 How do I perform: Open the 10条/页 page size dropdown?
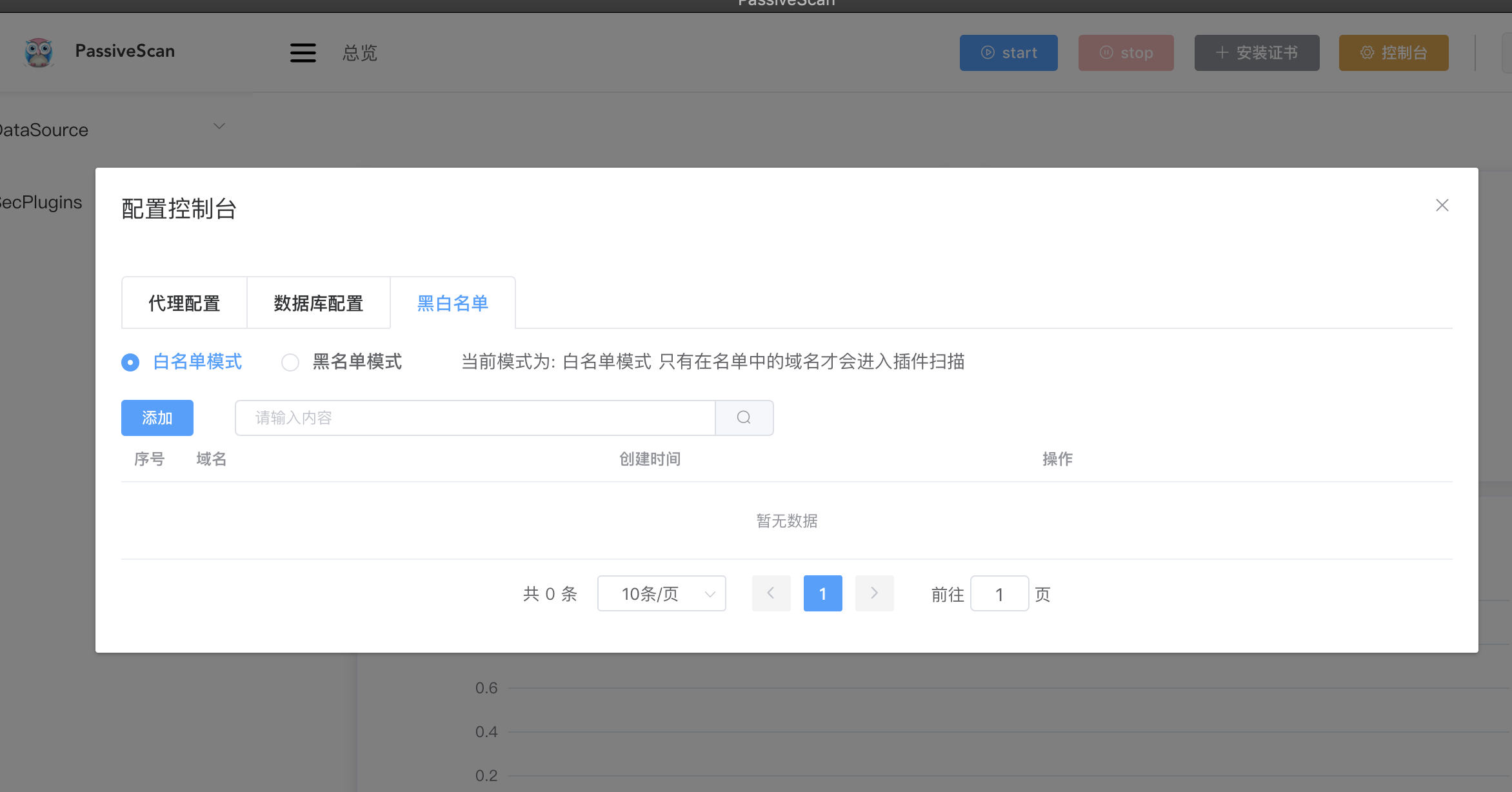coord(661,593)
